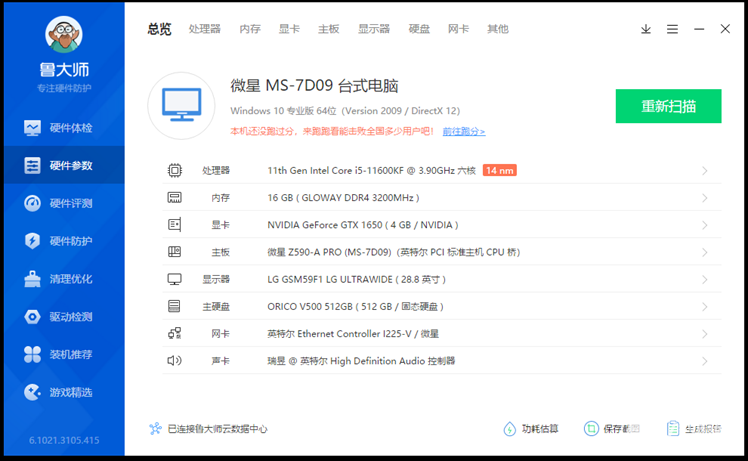Click the 内存 memory row icon
This screenshot has width=748, height=461.
pos(175,198)
